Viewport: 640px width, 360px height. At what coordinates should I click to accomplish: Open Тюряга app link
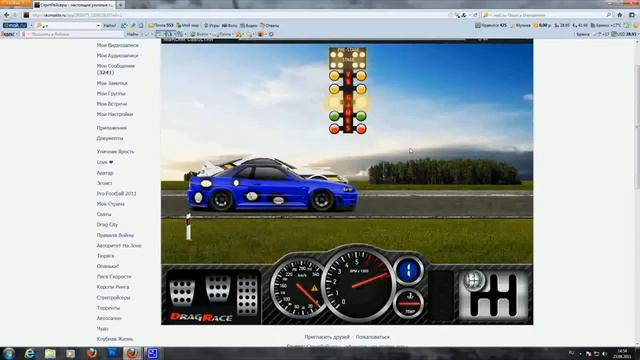pyautogui.click(x=105, y=256)
